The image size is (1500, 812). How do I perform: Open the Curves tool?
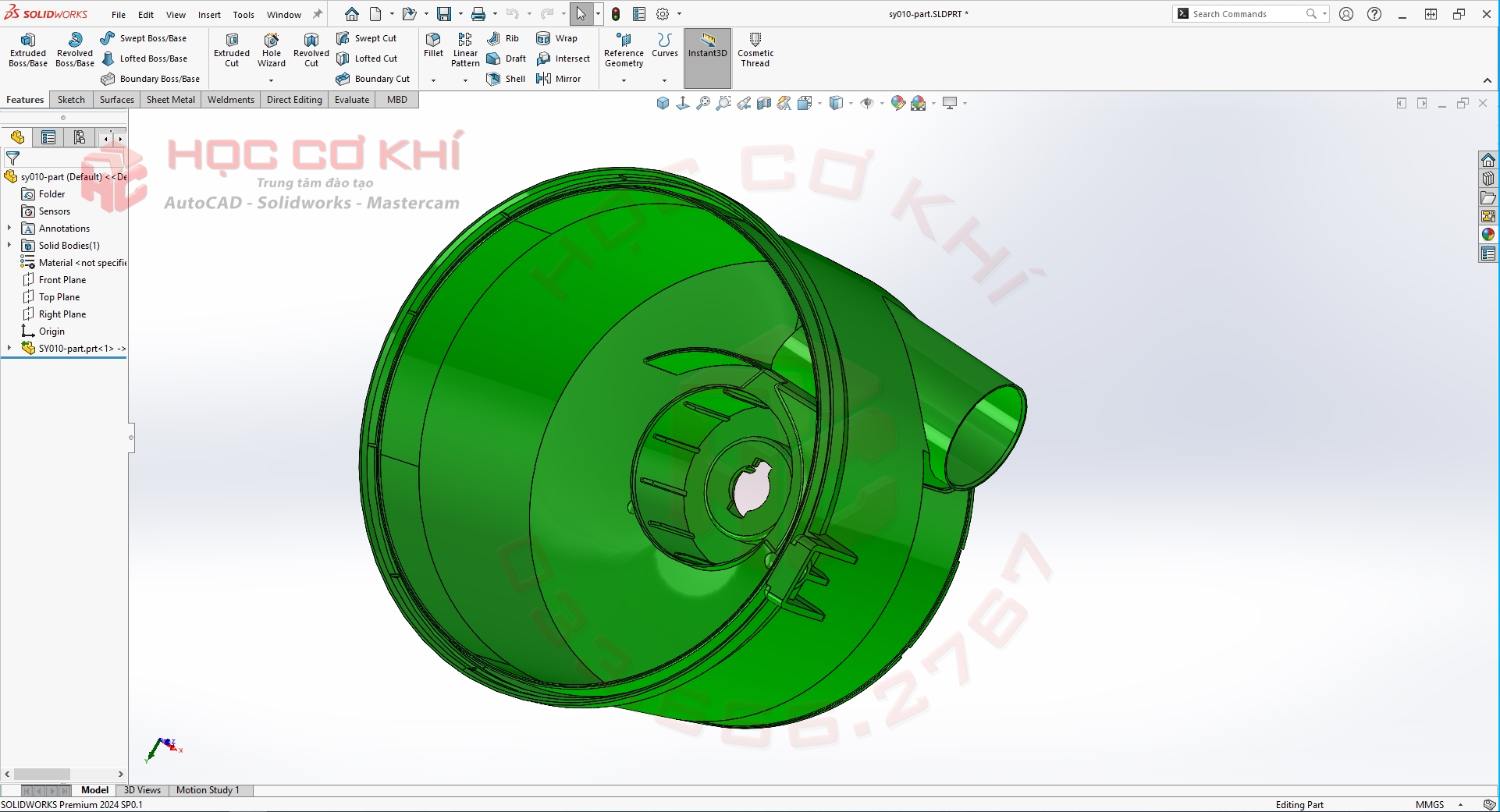point(664,44)
